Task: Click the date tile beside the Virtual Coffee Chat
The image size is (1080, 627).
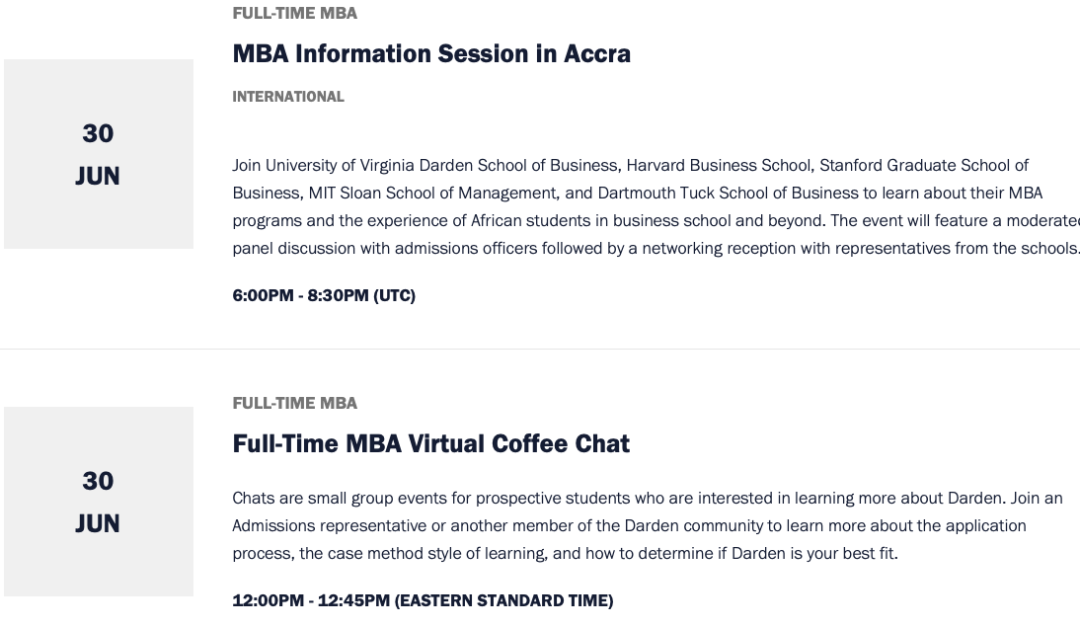Action: point(98,502)
